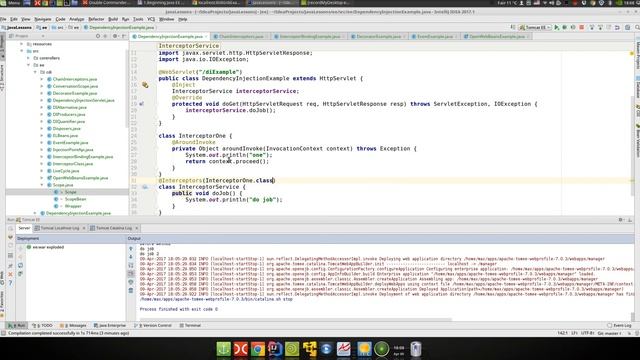
Task: Click the print icon in the Output toolbar
Action: point(131,282)
